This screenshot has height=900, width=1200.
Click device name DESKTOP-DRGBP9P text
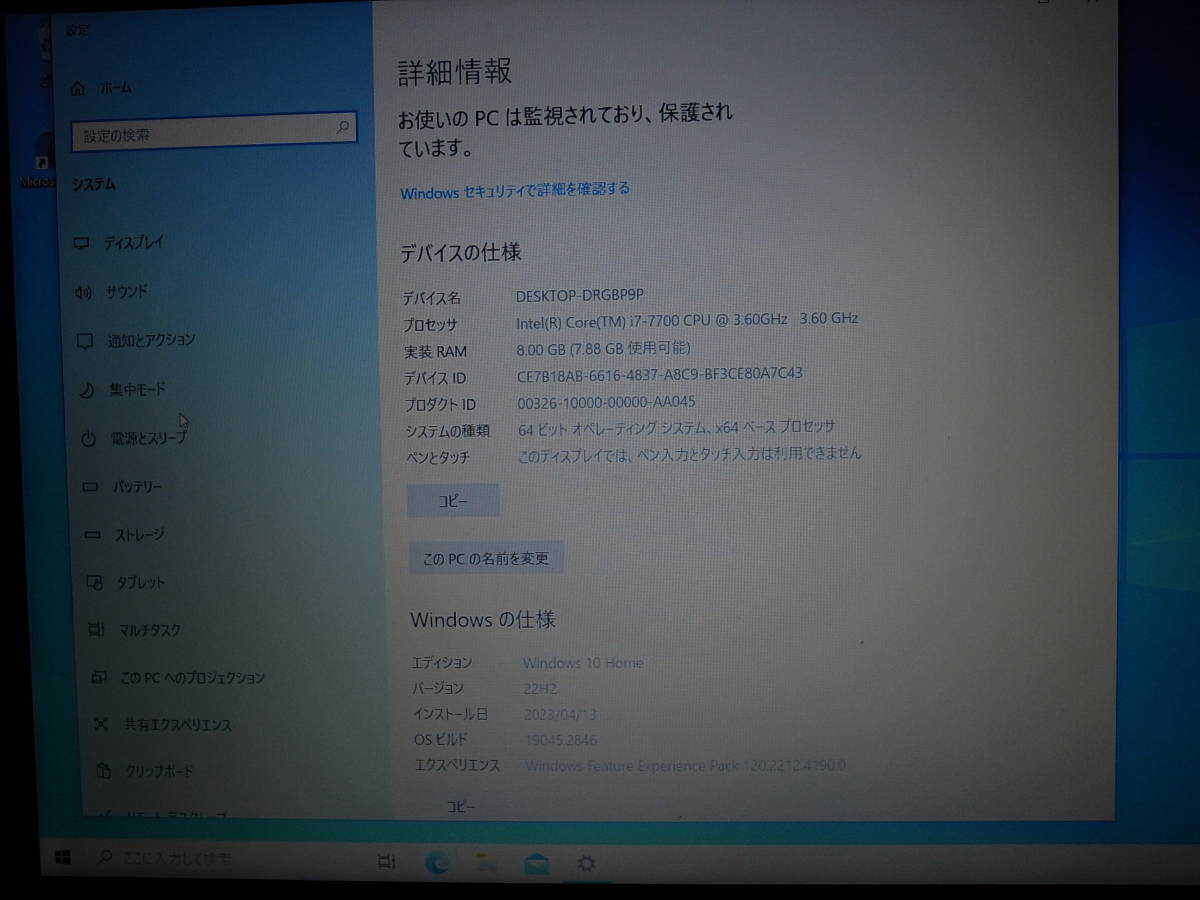tap(580, 295)
